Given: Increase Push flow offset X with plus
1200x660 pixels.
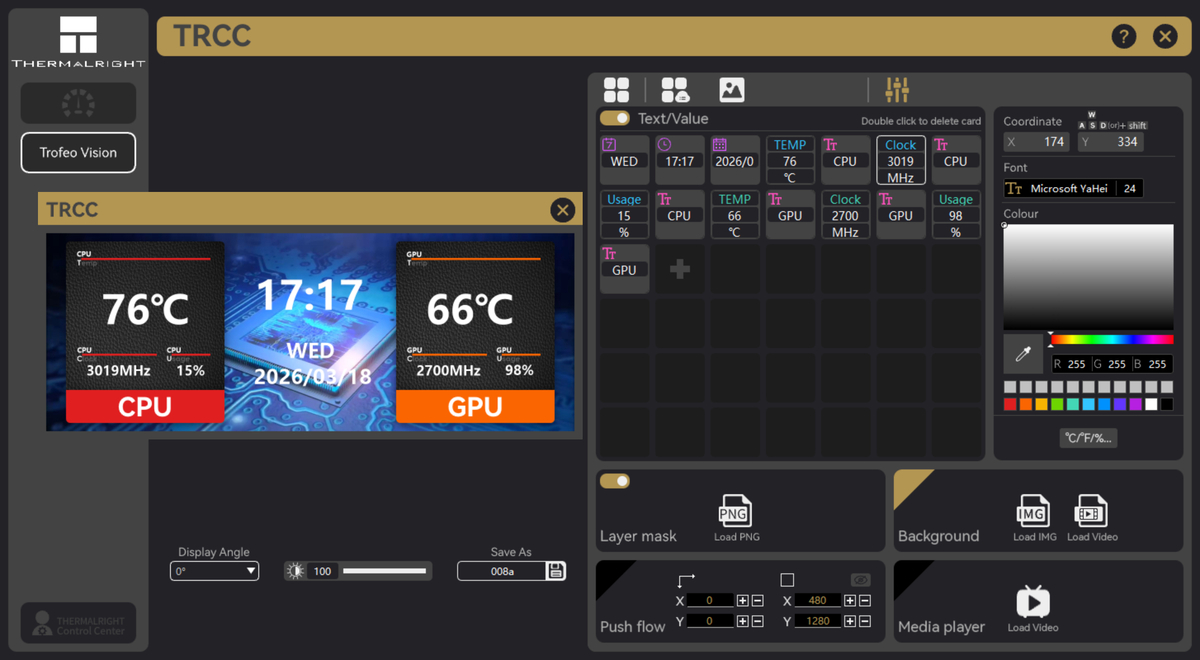Looking at the screenshot, I should (742, 601).
